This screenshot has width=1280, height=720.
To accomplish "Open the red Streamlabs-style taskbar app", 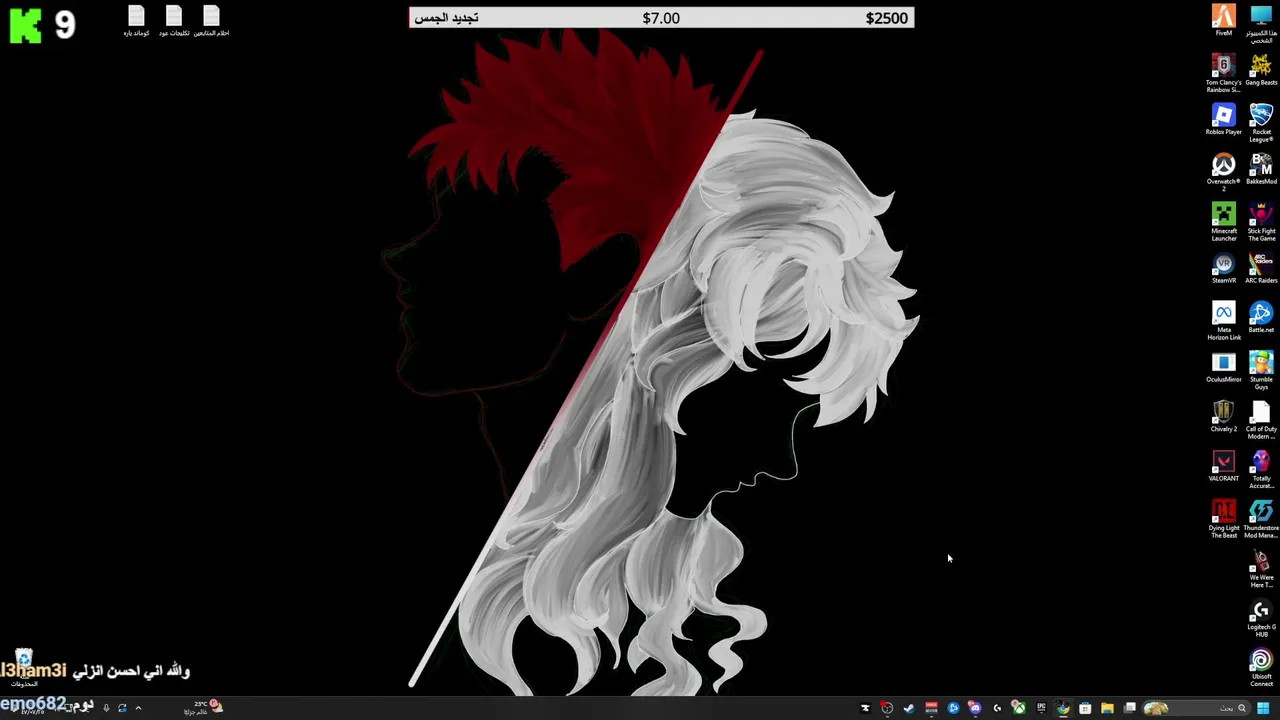I will pos(931,708).
